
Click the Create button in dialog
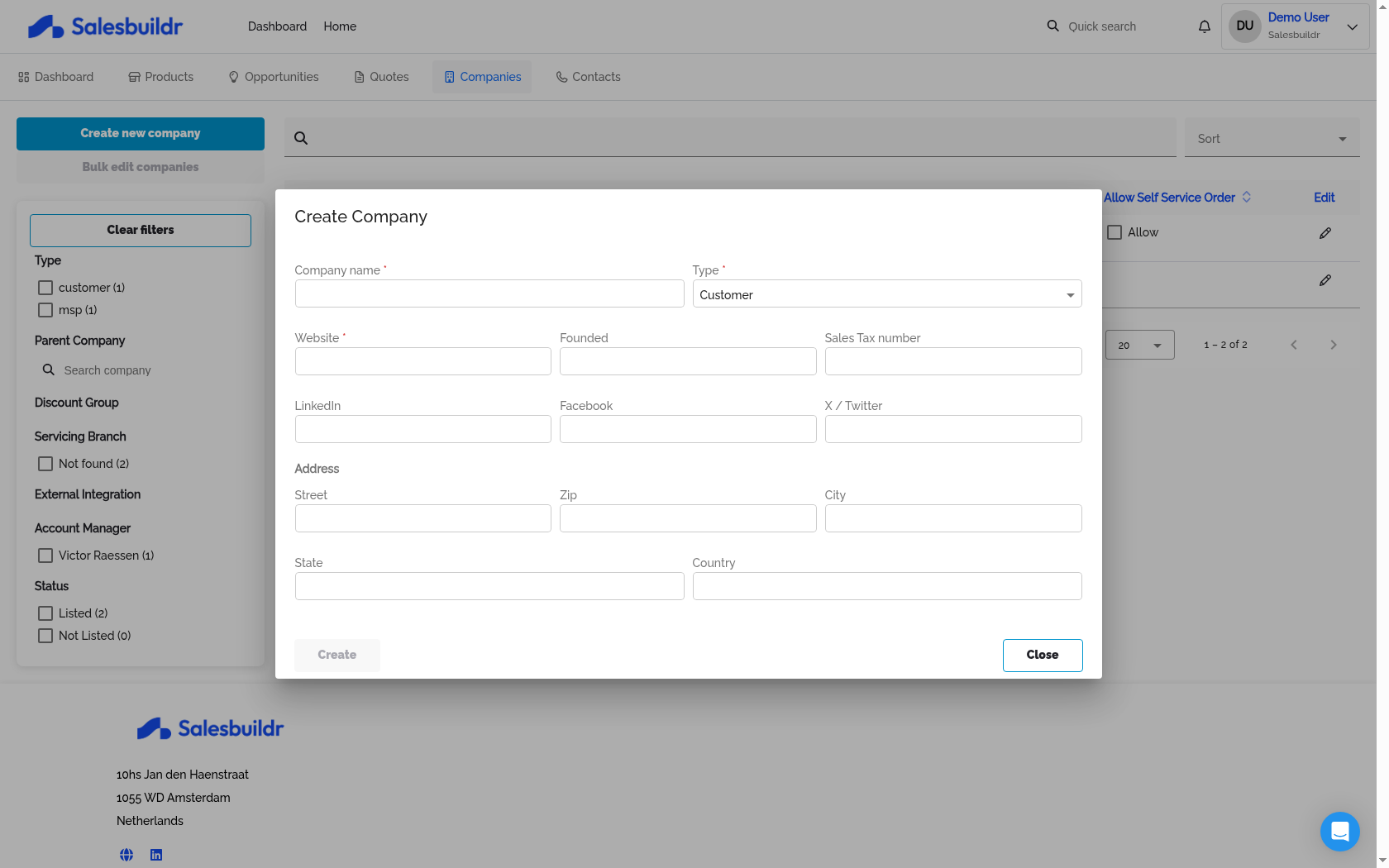[337, 655]
